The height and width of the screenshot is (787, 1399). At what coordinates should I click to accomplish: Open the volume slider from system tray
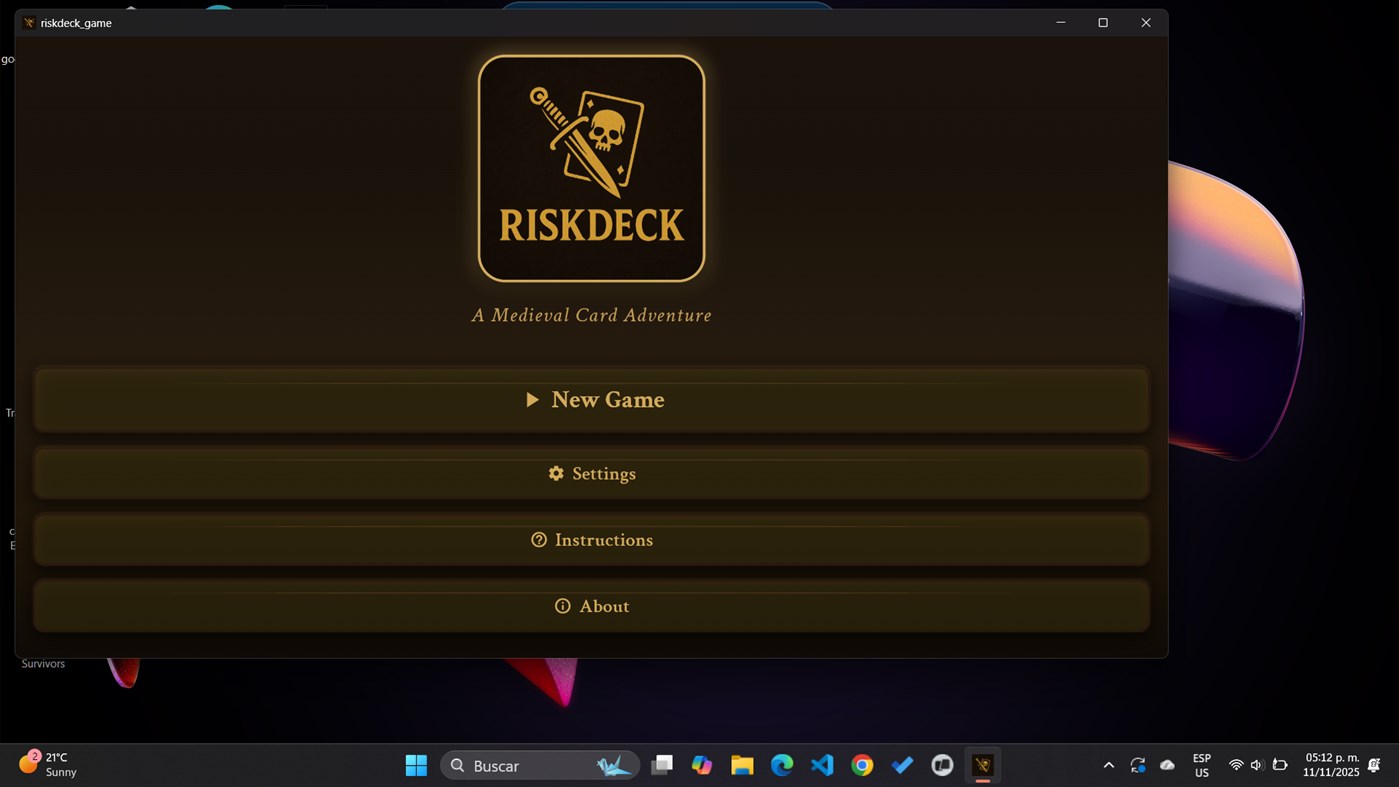(x=1257, y=765)
